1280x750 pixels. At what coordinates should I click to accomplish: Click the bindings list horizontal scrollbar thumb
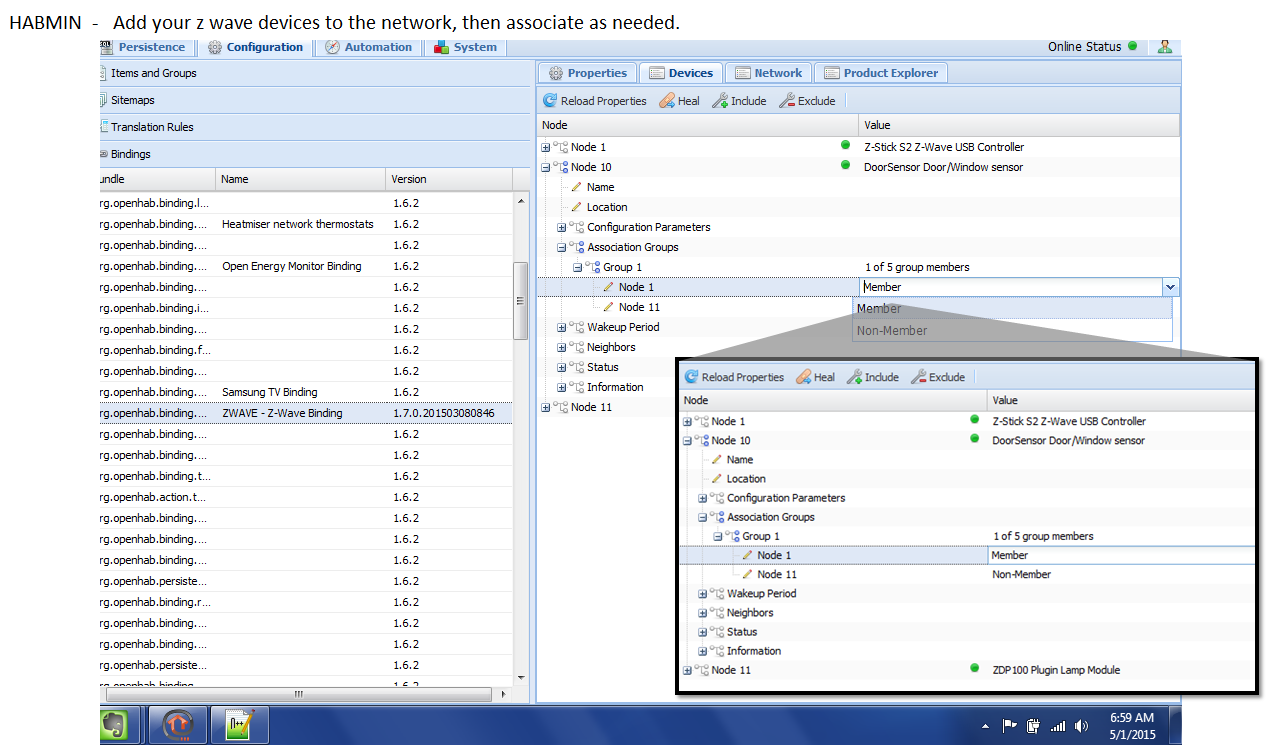pos(297,694)
